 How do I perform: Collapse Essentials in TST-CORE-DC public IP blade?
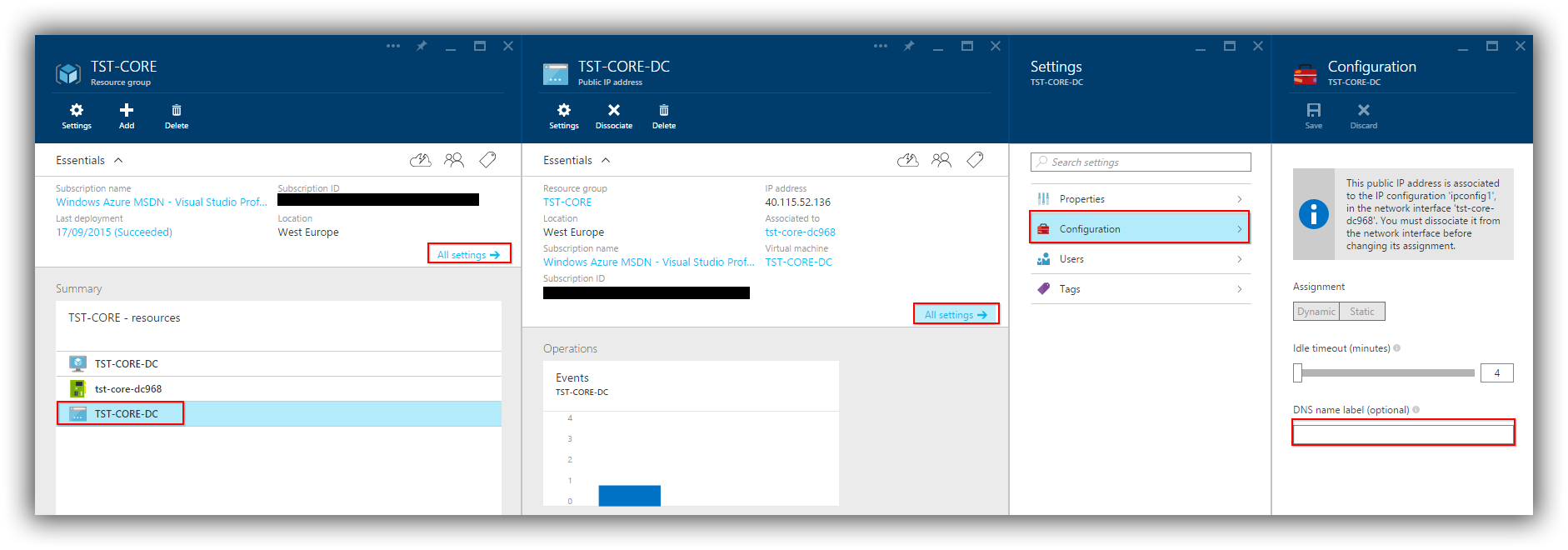[606, 160]
